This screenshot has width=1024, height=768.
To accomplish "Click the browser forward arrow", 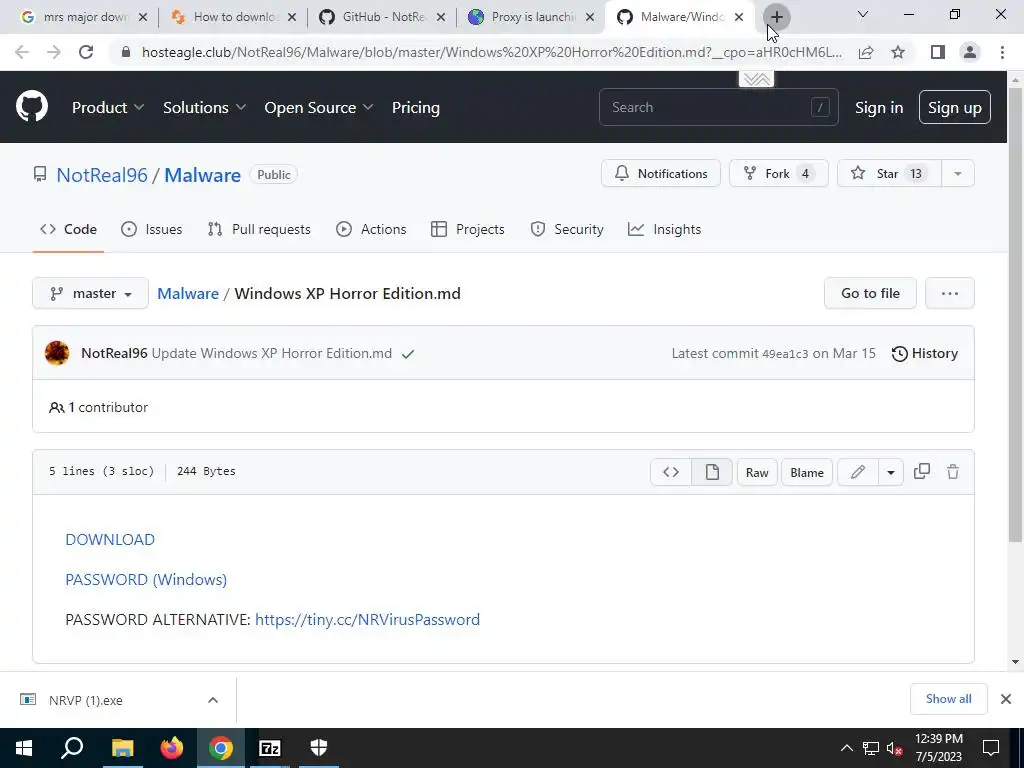I will coord(54,52).
